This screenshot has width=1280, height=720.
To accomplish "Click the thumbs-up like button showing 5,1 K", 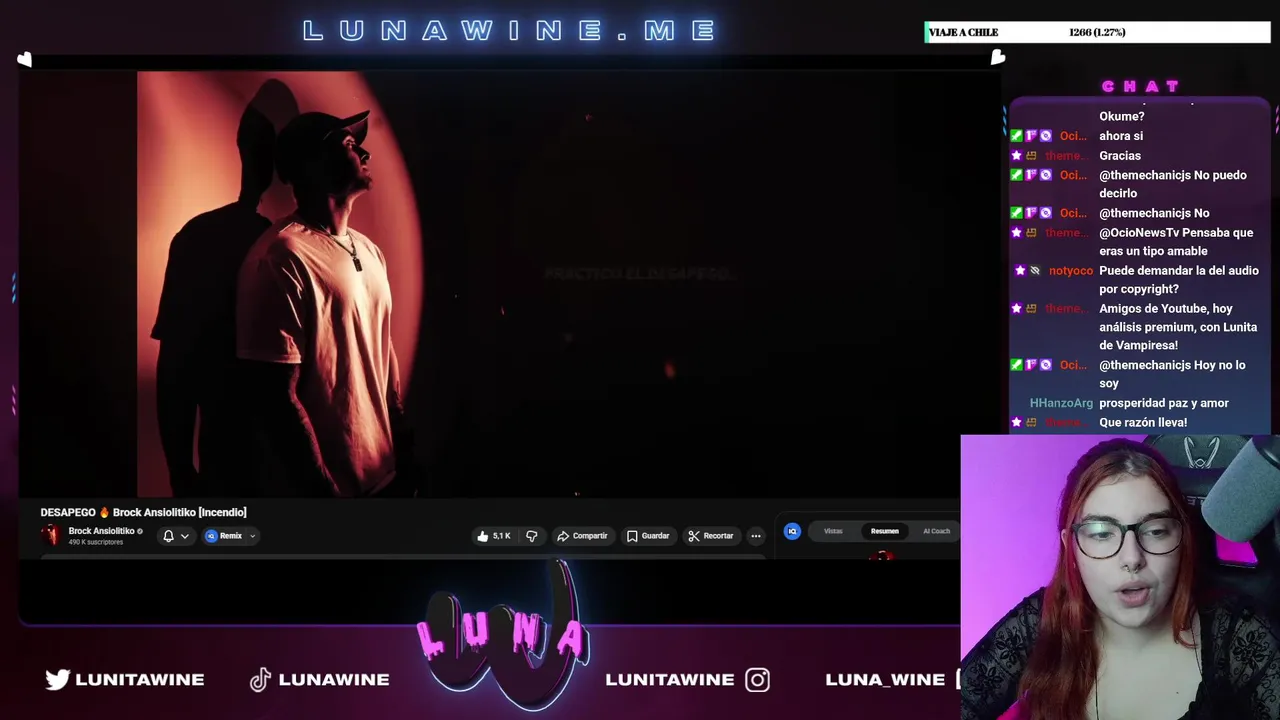I will [x=494, y=536].
